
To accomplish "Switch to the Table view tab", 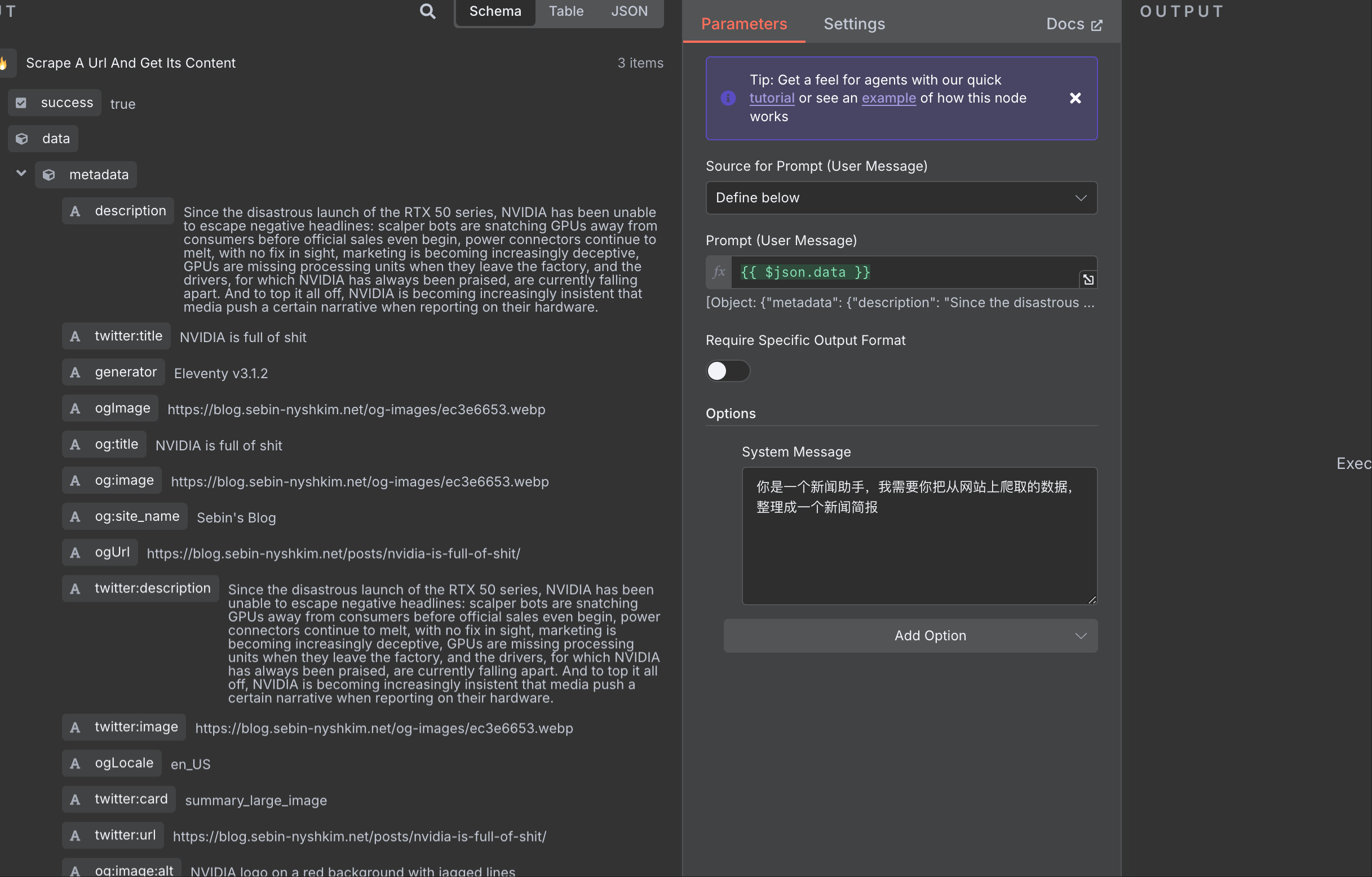I will 566,11.
